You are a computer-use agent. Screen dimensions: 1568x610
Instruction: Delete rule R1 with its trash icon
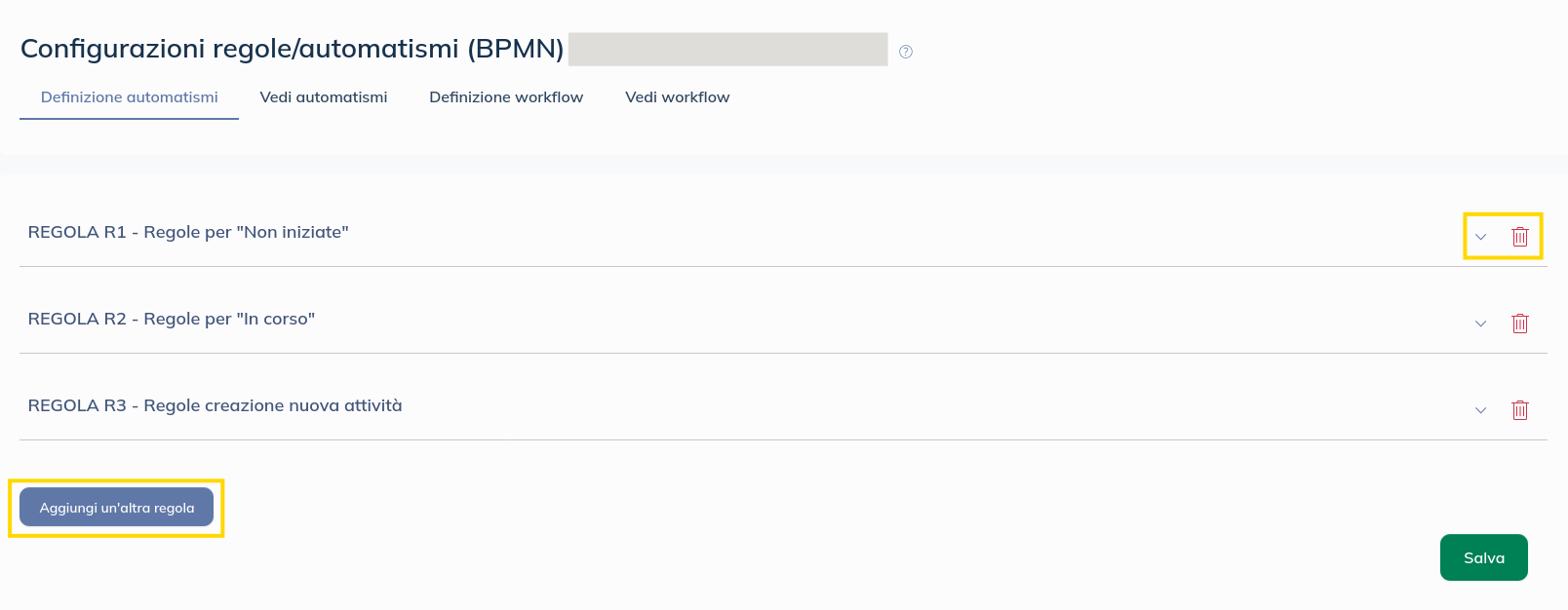pos(1519,237)
